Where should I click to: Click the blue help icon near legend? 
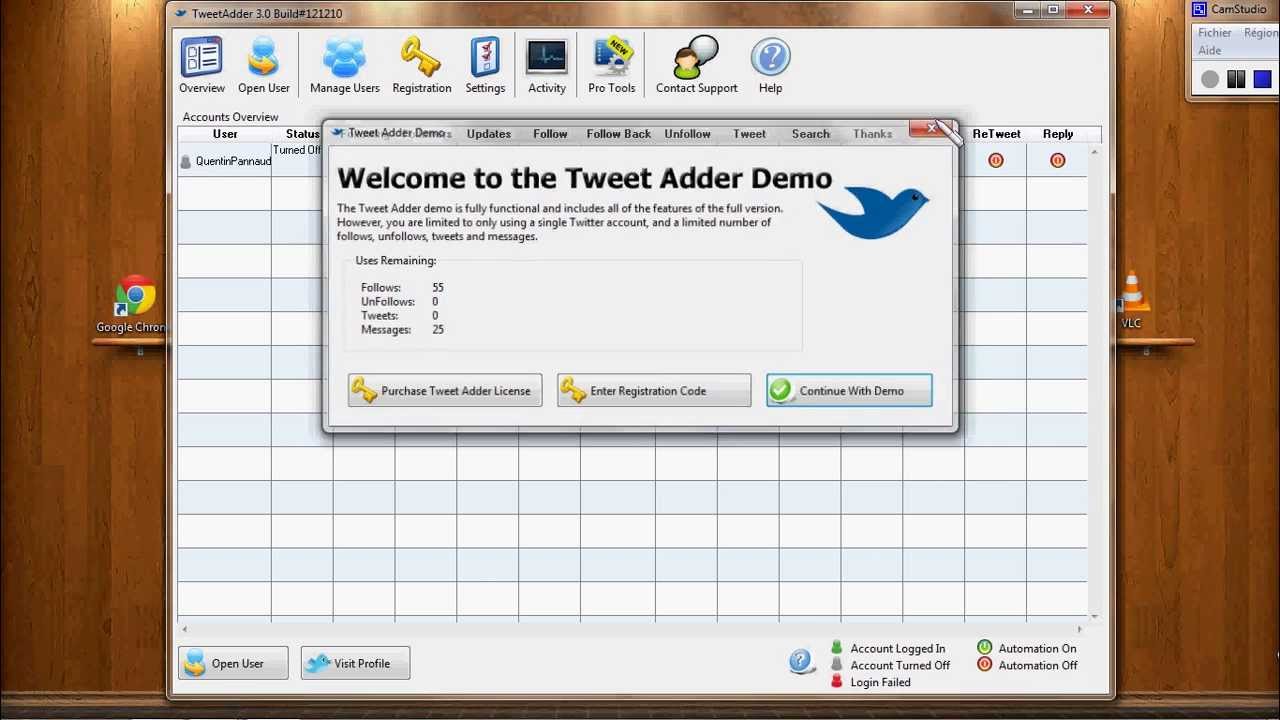[x=801, y=661]
